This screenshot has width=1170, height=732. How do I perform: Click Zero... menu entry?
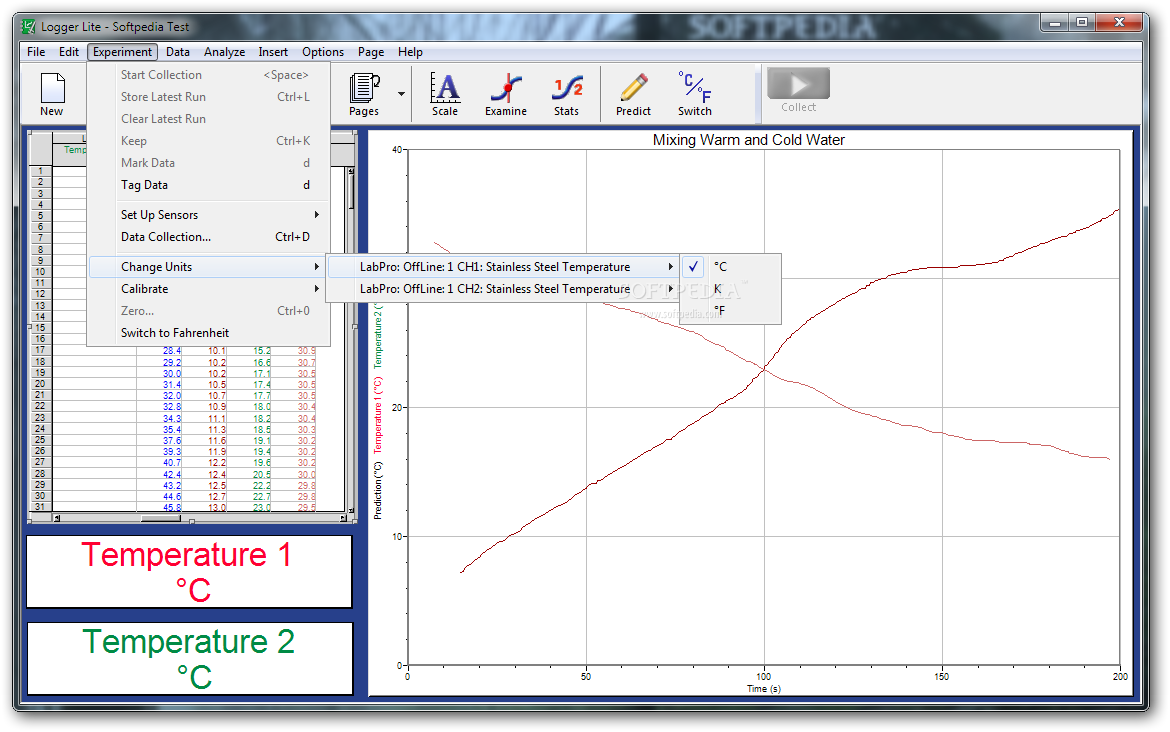(x=208, y=311)
